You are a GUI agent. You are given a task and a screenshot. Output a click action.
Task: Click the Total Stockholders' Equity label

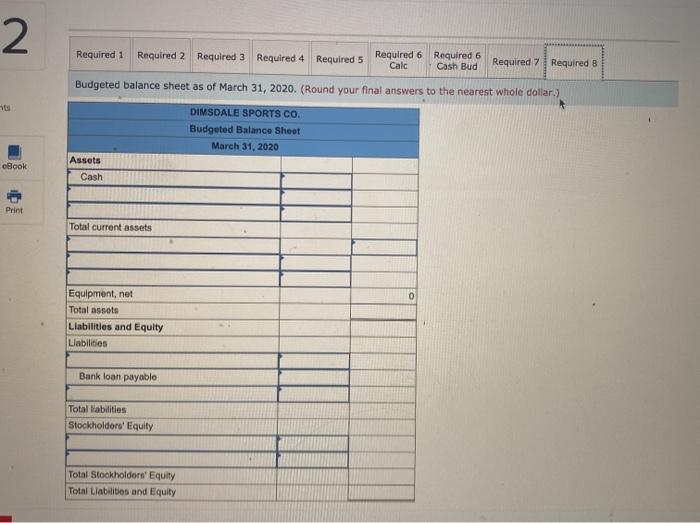[x=121, y=475]
